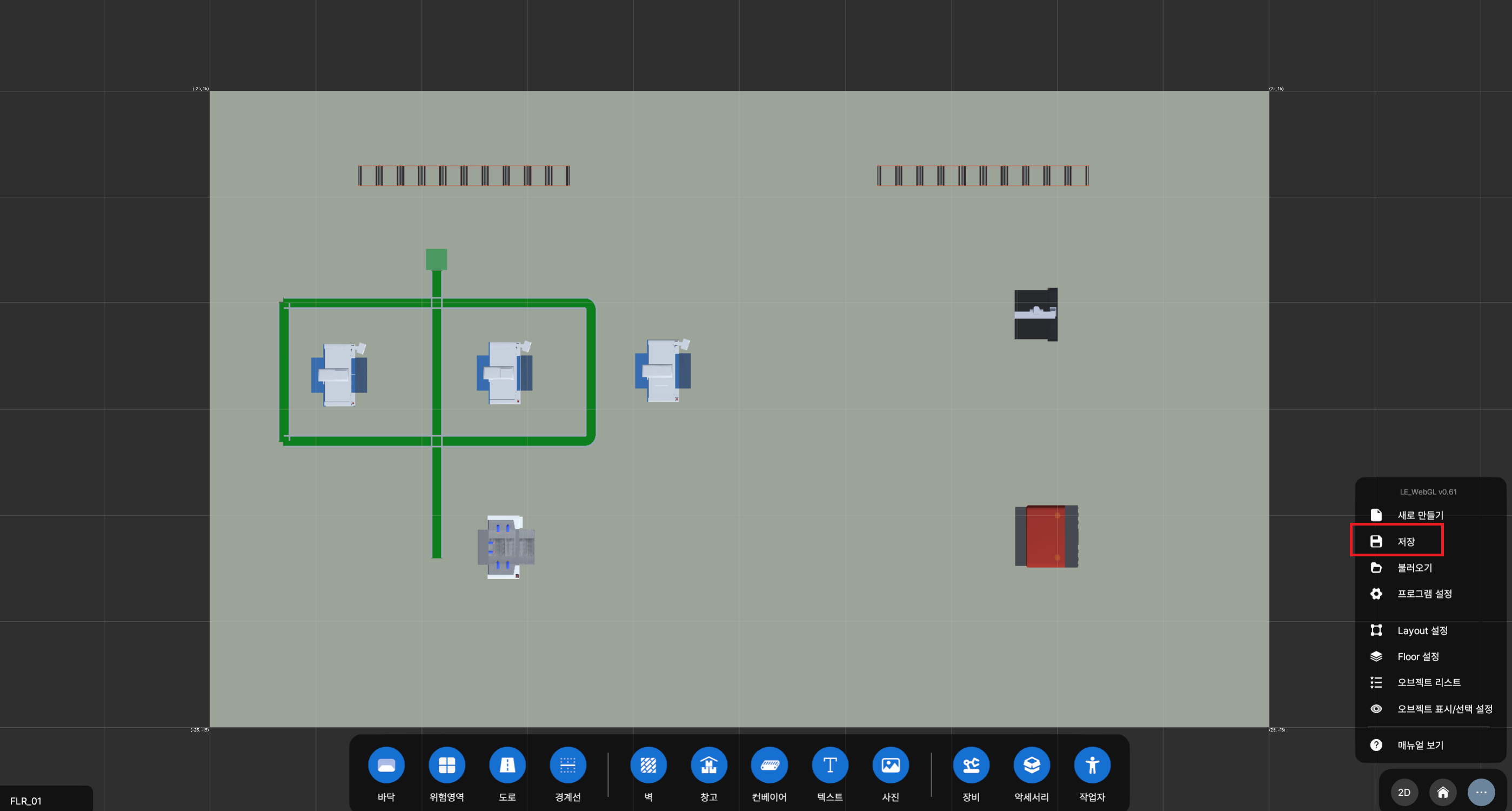
Task: Open the 창고 warehouse tool
Action: 708,765
